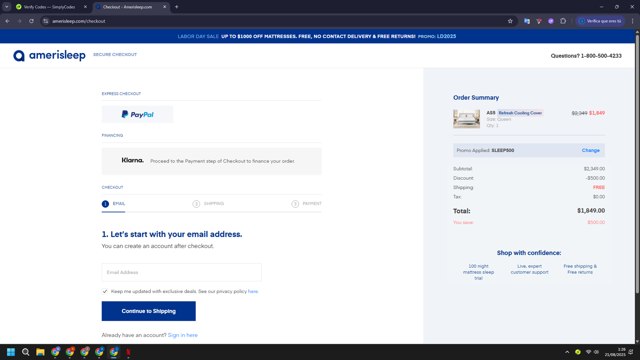Click the FREE shipping value
The width and height of the screenshot is (640, 360).
tap(599, 187)
